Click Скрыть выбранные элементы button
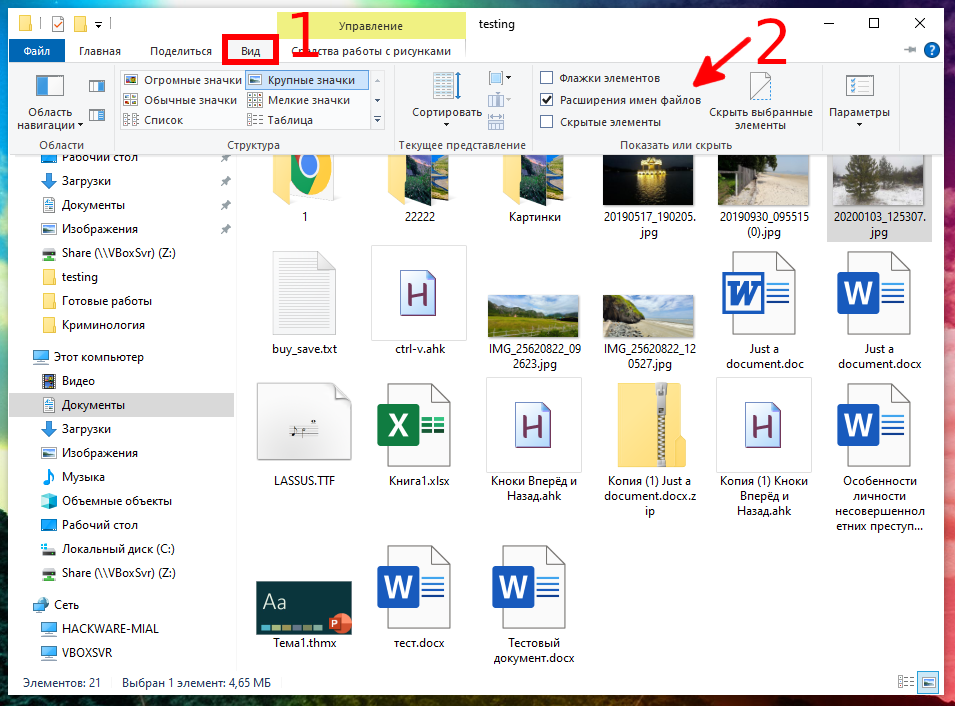Screen dimensions: 955x706 (x=761, y=101)
